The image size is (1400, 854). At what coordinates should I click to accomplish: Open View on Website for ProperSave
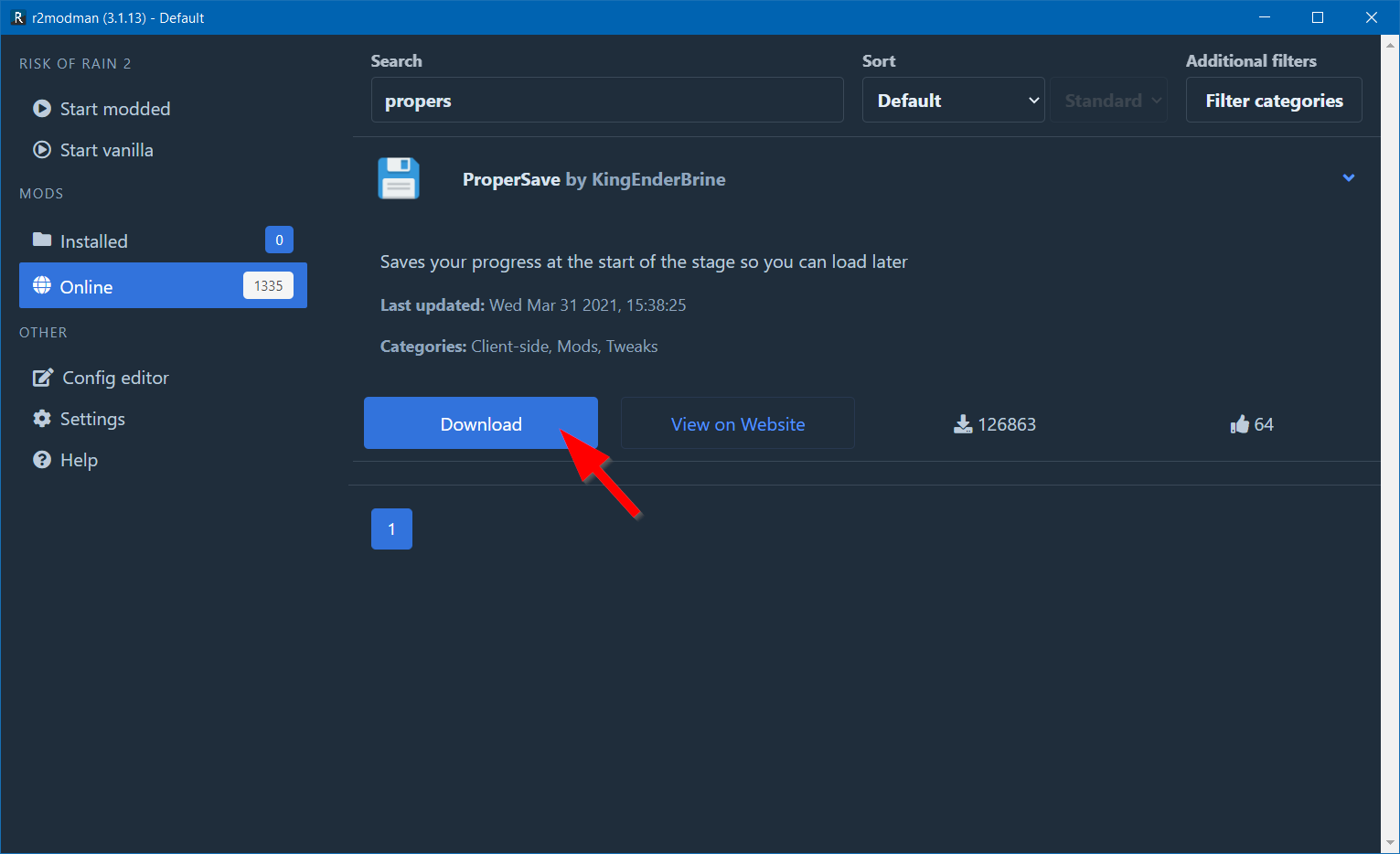tap(738, 423)
